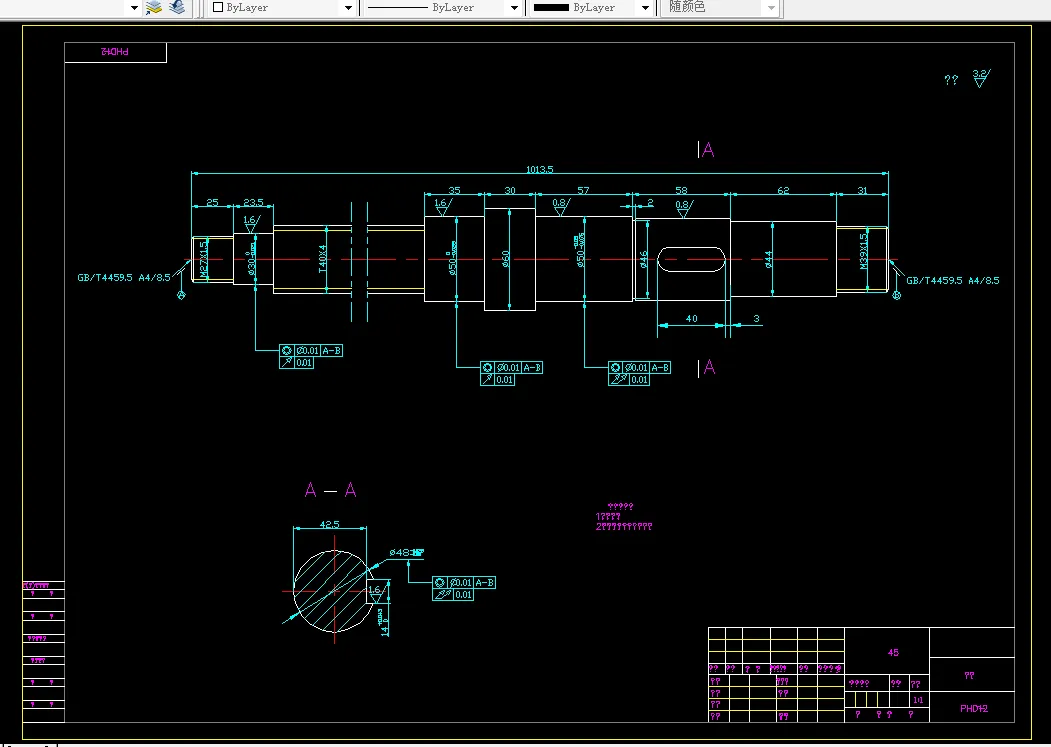This screenshot has width=1051, height=747.
Task: Pick the 31 length dimension
Action: [x=863, y=190]
